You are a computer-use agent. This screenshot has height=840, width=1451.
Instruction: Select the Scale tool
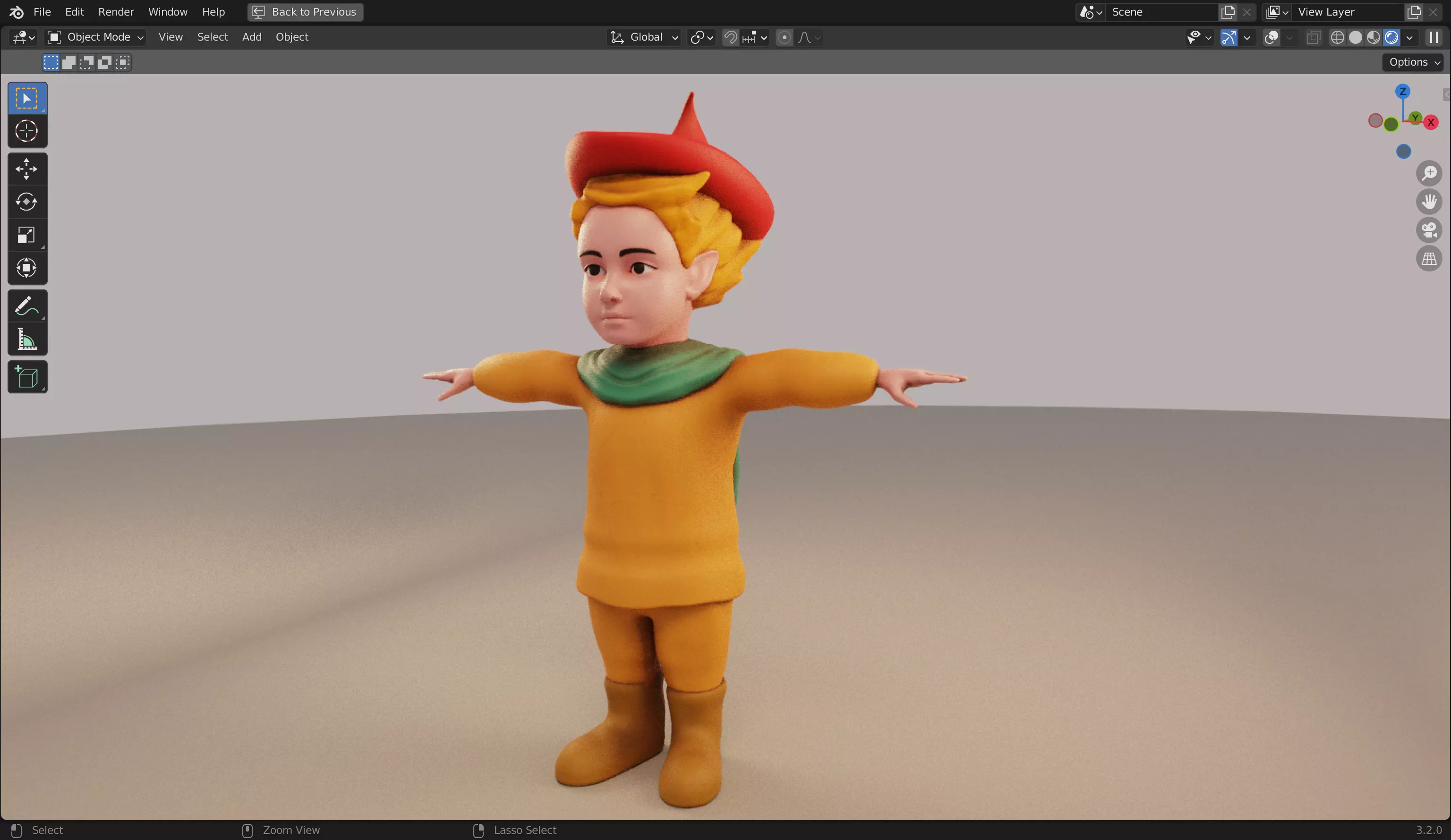tap(27, 235)
